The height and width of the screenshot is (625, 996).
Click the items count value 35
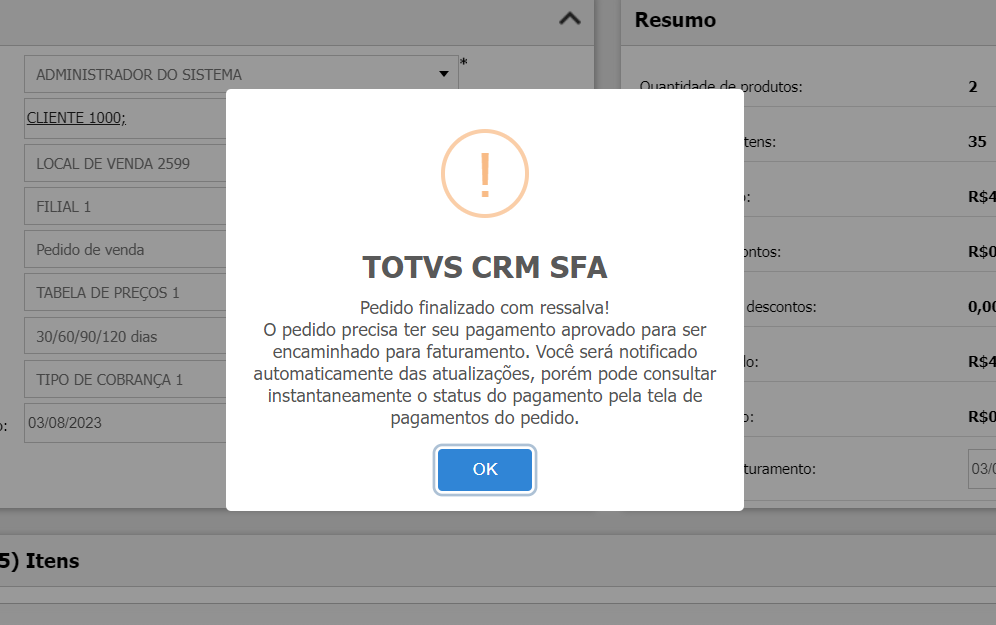click(x=977, y=142)
